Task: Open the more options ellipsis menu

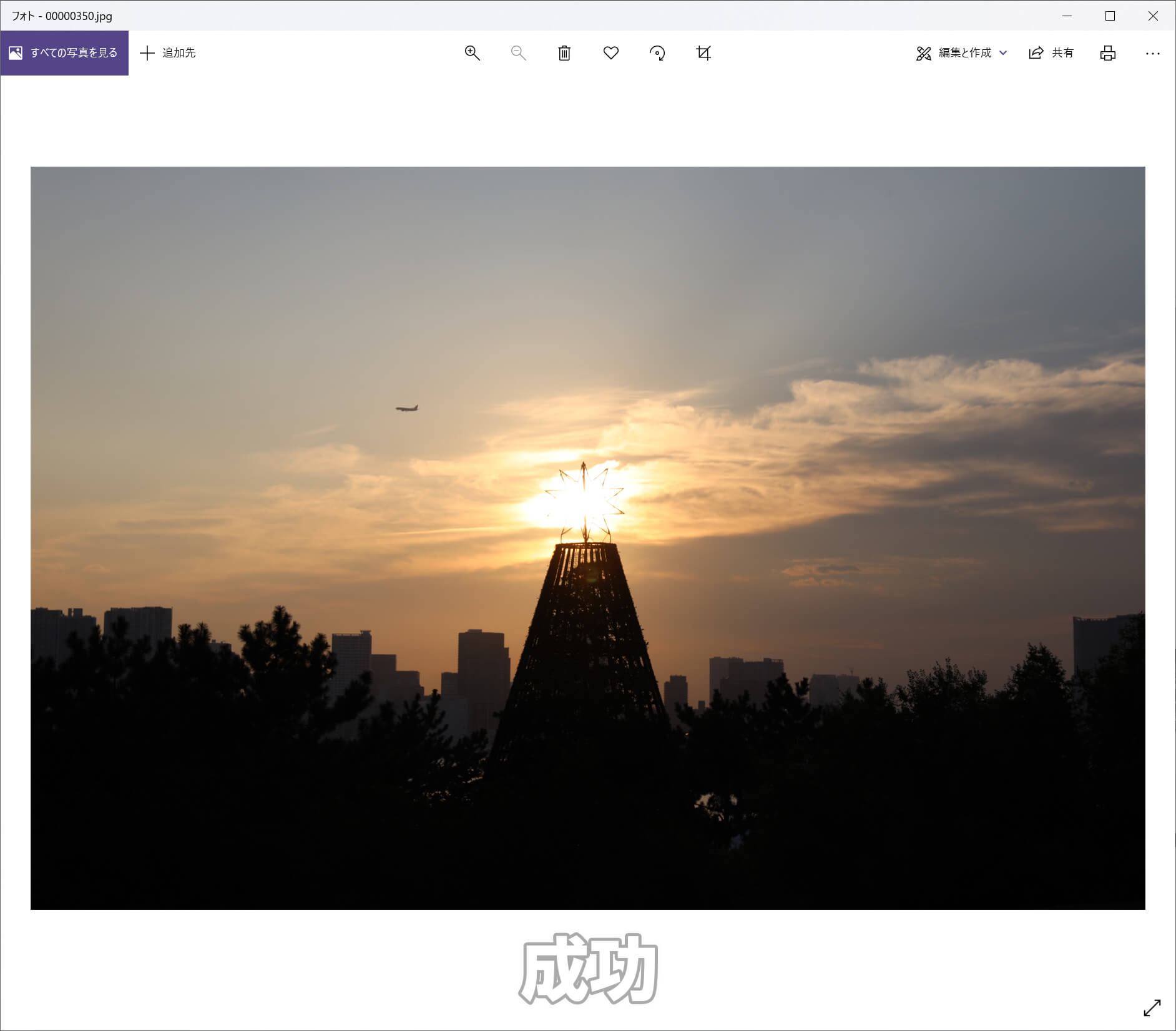Action: tap(1153, 54)
